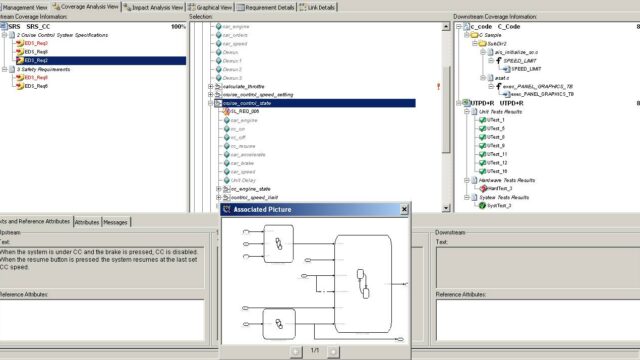Click the Selection panel vertical scrollbar thumb

coord(446,109)
